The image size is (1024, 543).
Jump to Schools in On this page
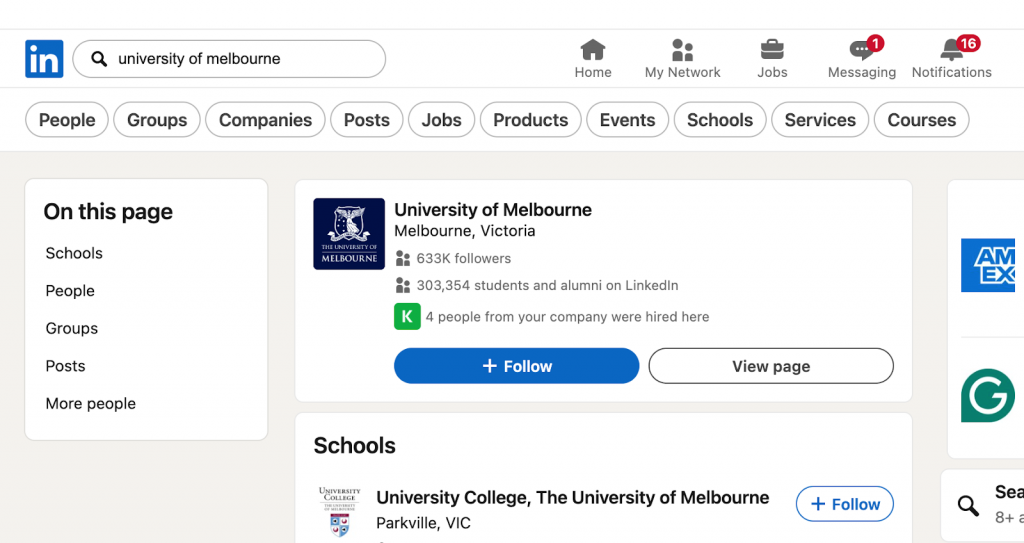(x=74, y=254)
